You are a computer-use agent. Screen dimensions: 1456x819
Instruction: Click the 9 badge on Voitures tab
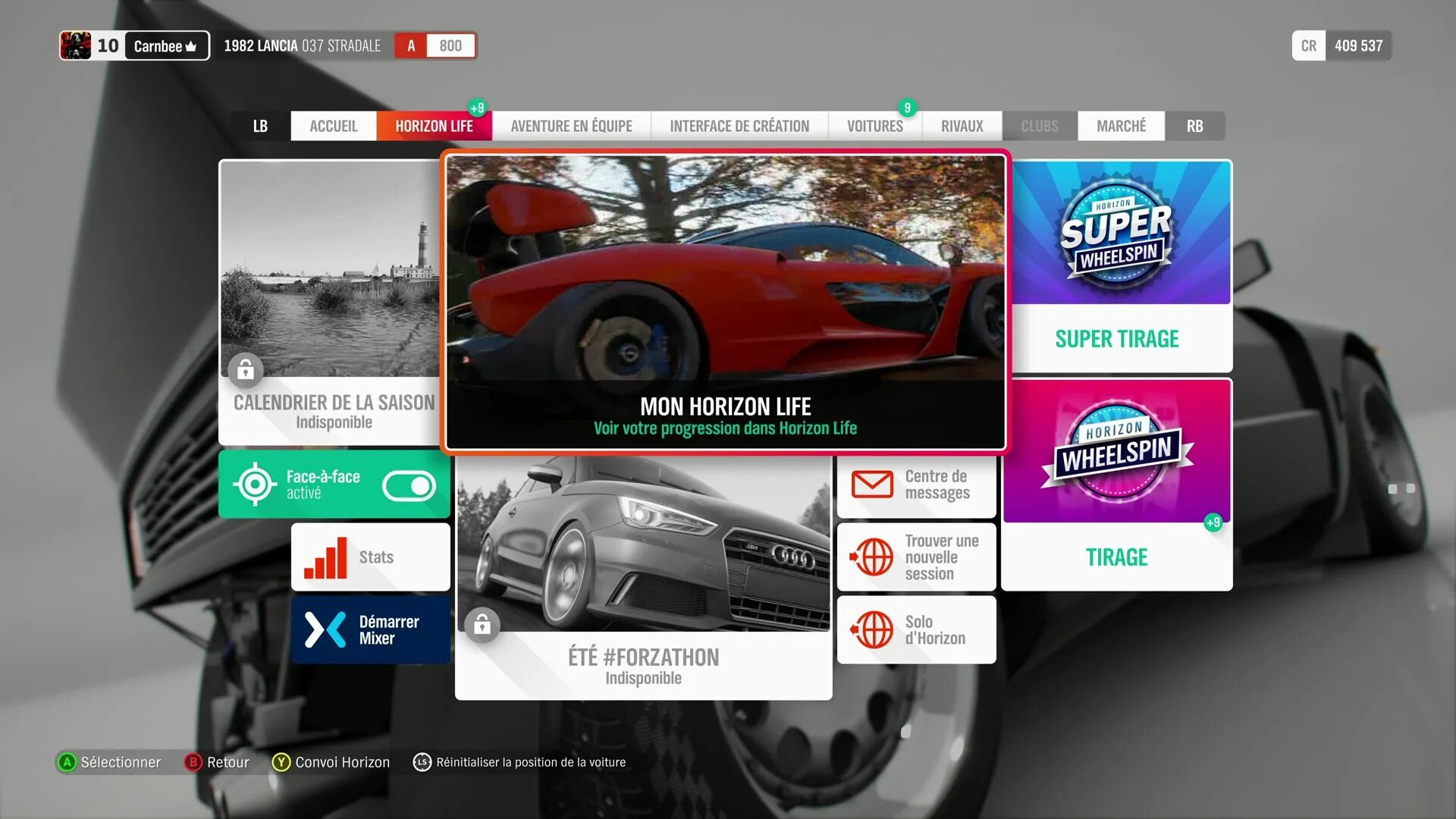907,108
